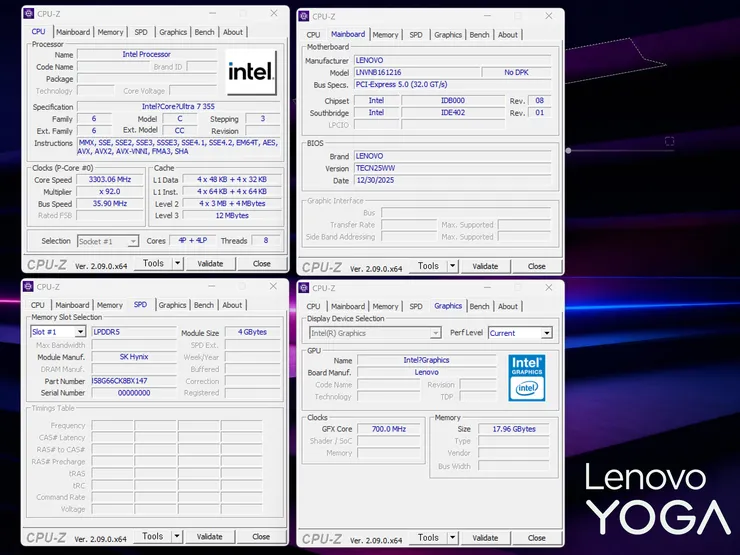This screenshot has height=555, width=740.
Task: Open the Bench tab in the Graphics window
Action: [x=479, y=306]
